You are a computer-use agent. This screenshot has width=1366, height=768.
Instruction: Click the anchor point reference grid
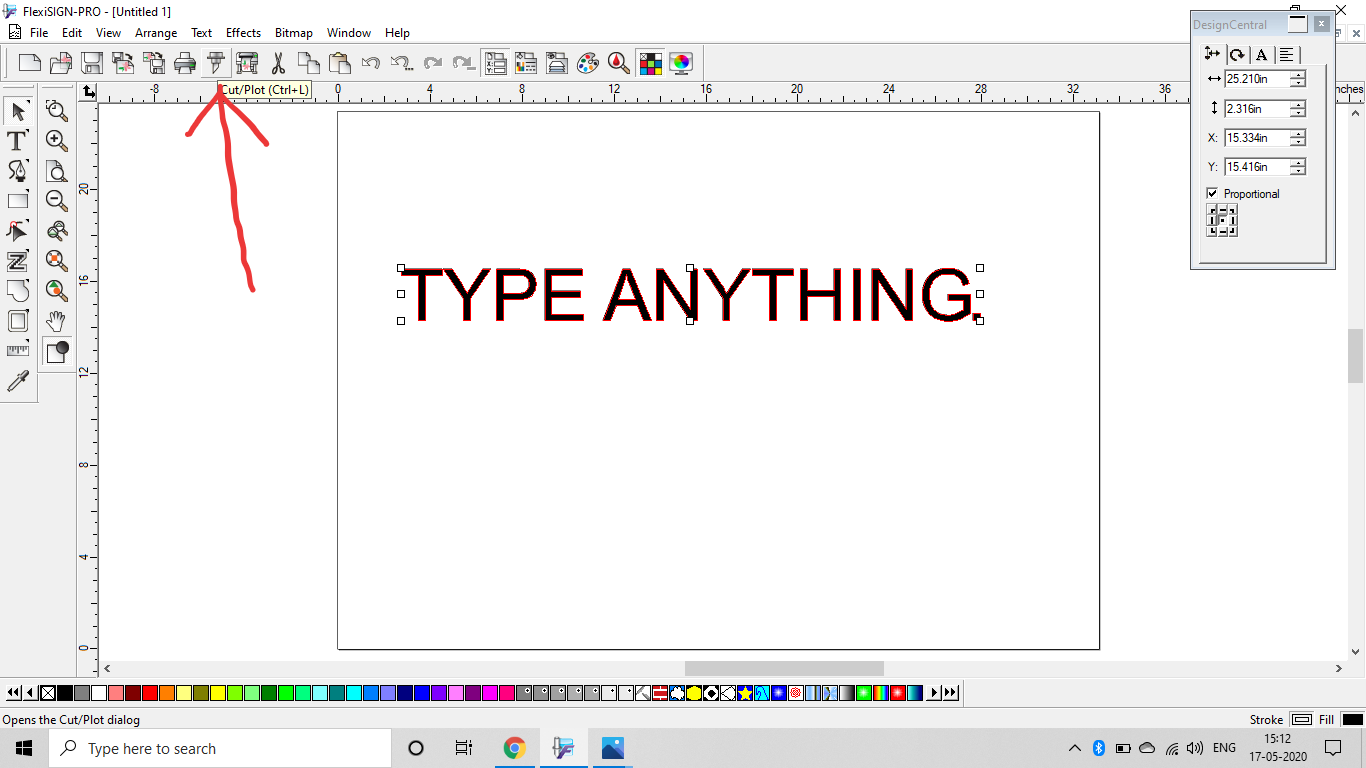pos(1222,220)
